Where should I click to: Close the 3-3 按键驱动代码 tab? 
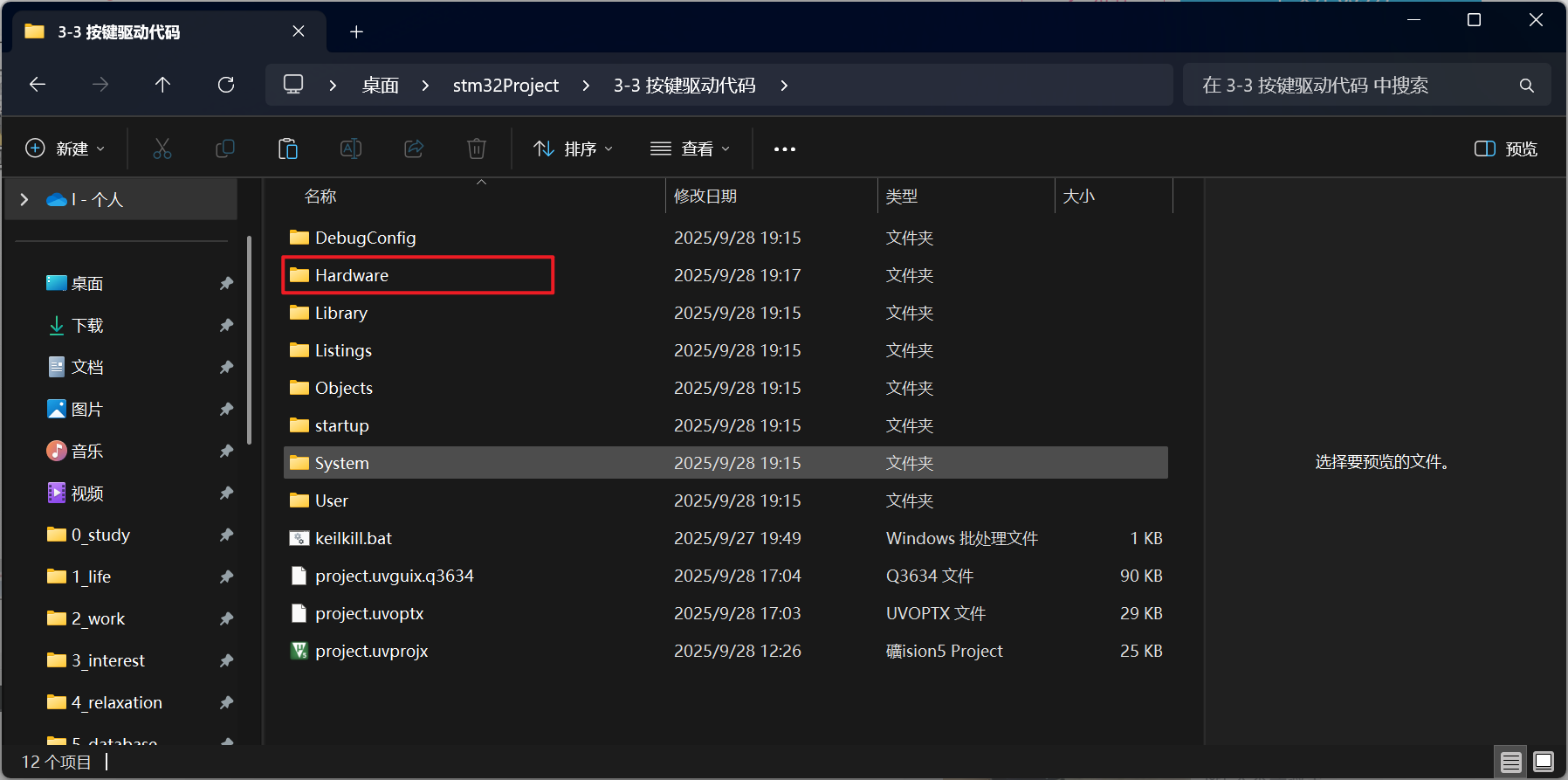click(x=299, y=31)
